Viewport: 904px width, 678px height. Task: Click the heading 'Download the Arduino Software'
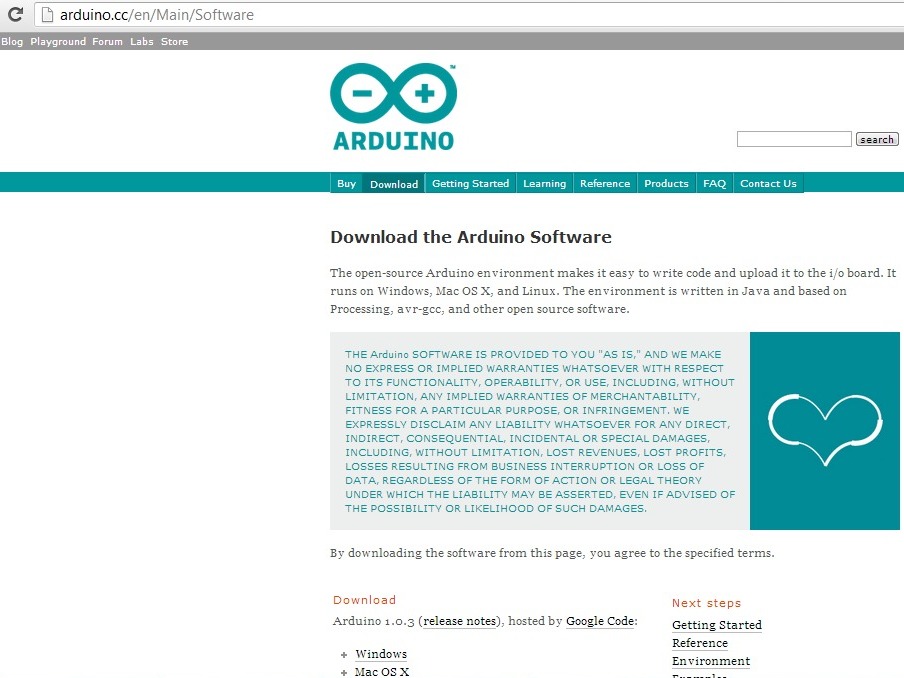click(470, 237)
